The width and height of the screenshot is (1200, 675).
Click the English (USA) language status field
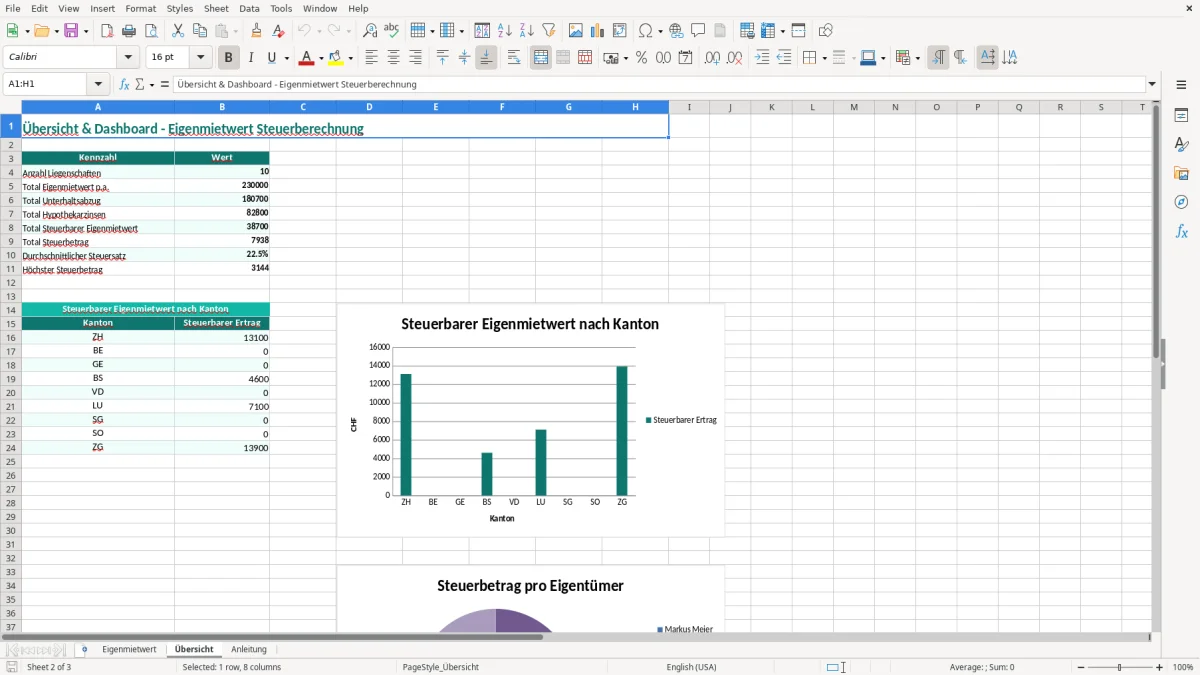click(692, 667)
